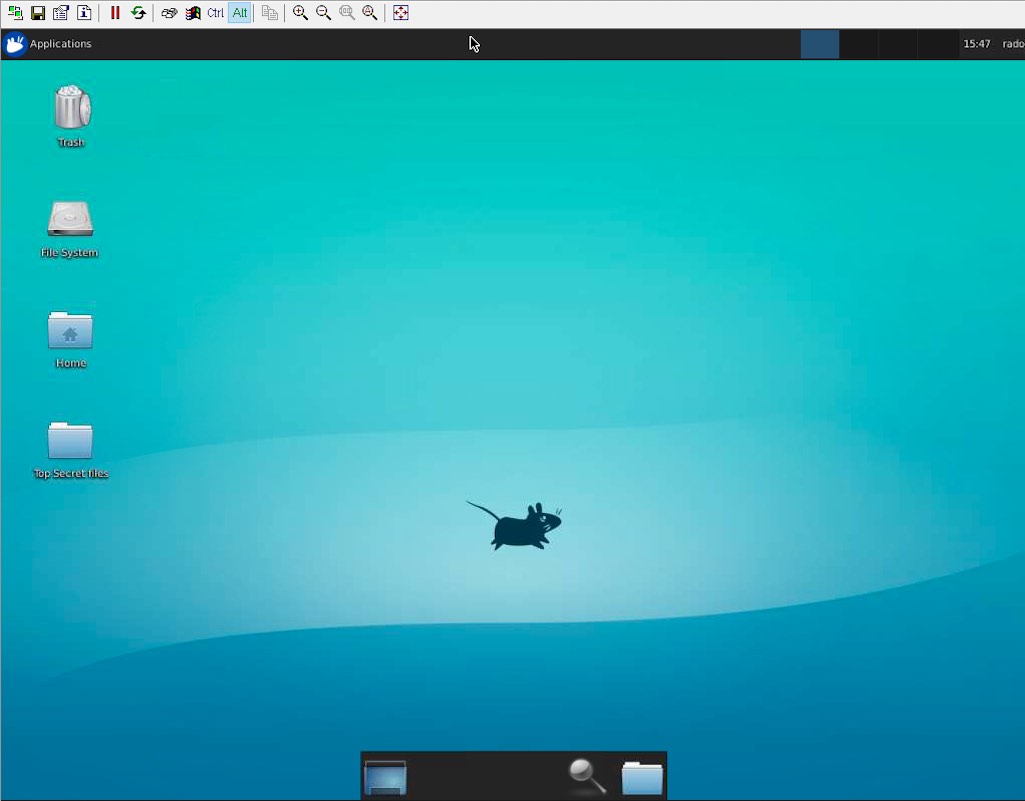This screenshot has width=1025, height=801.
Task: Show connection information
Action: coord(84,13)
